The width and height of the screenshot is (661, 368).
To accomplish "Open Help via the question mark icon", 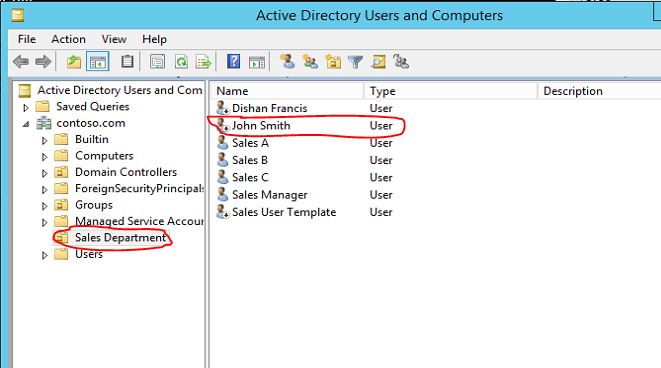I will (x=234, y=62).
